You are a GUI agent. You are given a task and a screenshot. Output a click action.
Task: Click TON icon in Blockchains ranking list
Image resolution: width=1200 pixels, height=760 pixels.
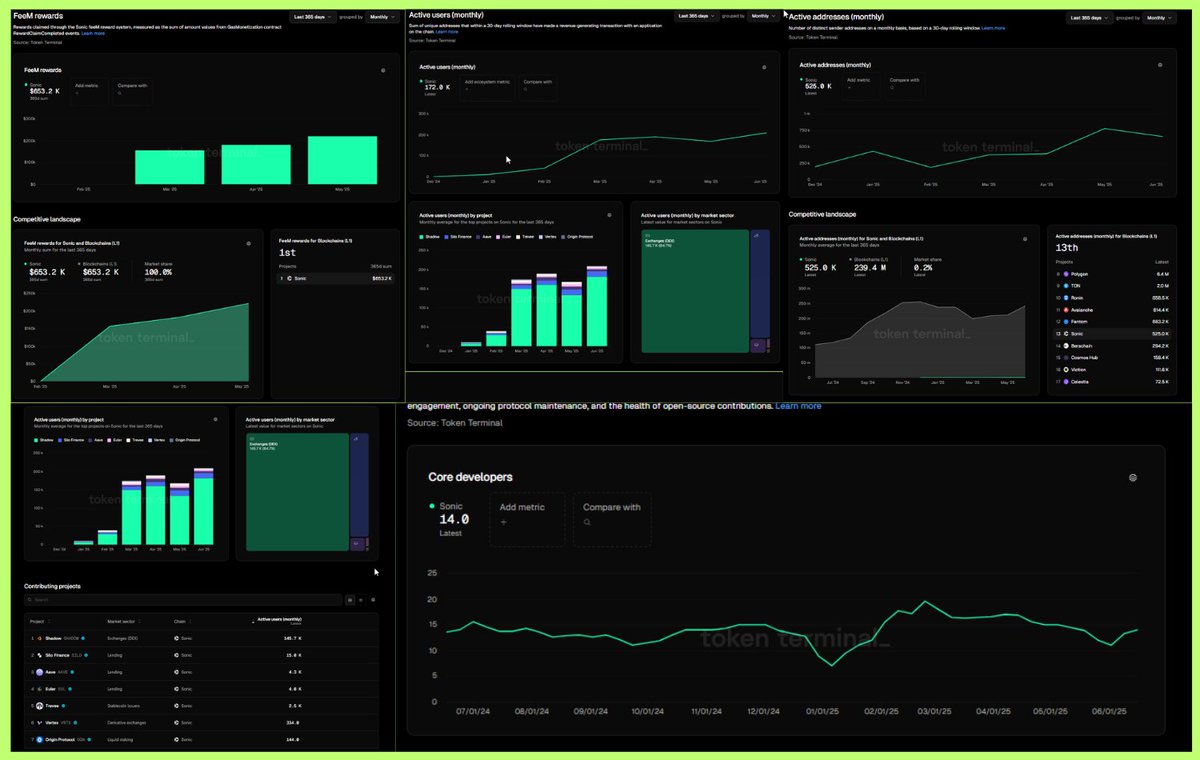click(1067, 285)
